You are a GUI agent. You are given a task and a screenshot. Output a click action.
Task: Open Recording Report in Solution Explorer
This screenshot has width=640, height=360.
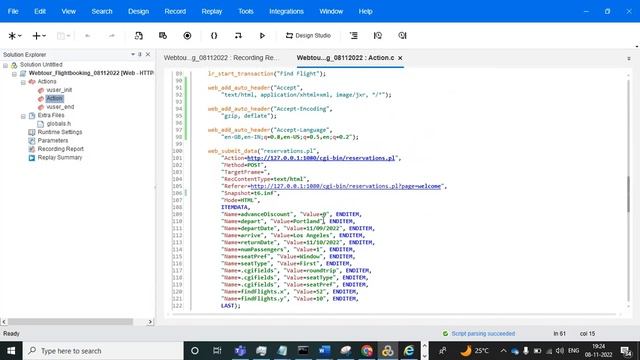tap(60, 149)
